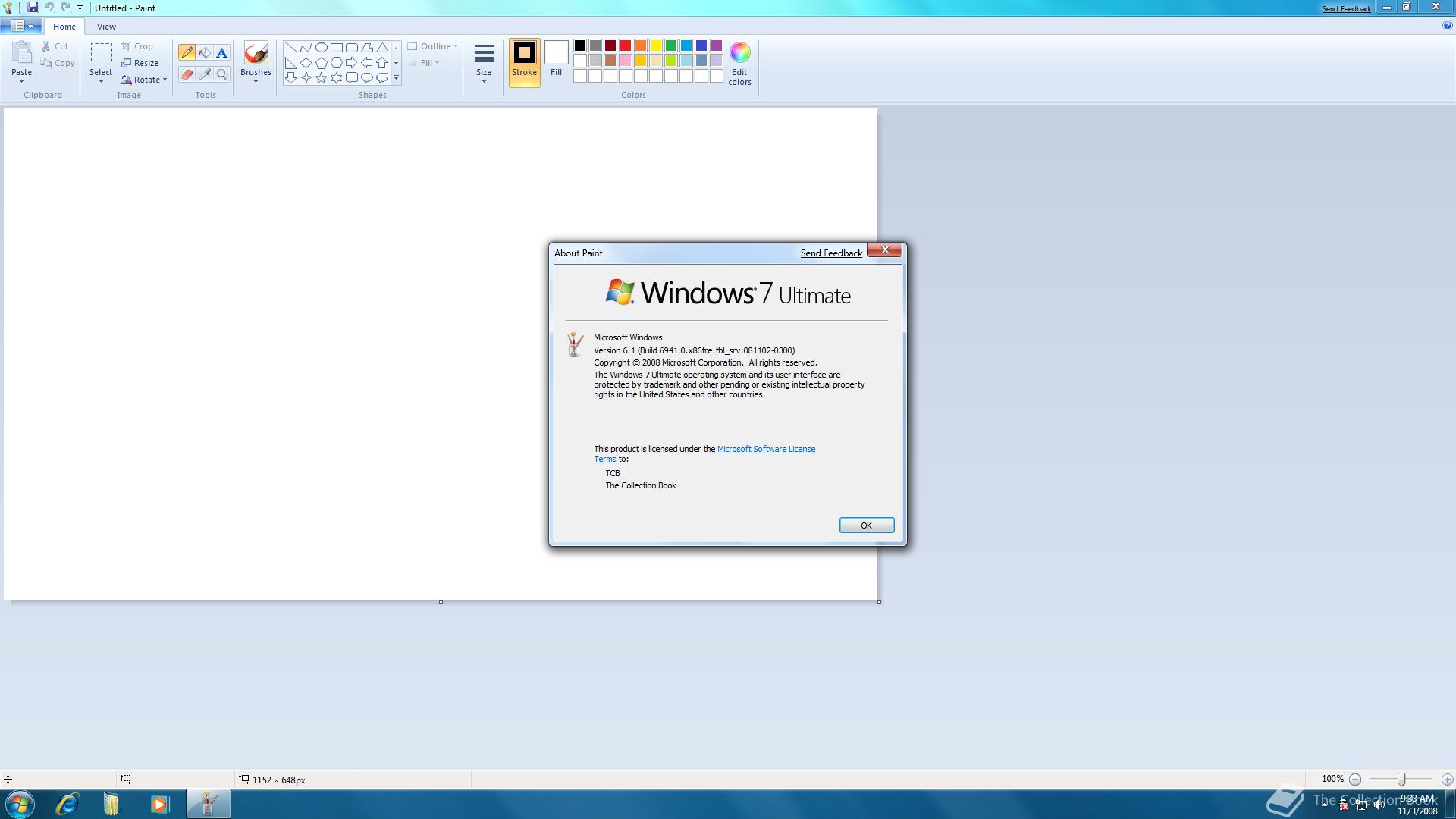The image size is (1456, 819).
Task: Pick the black color swatch
Action: coord(580,46)
